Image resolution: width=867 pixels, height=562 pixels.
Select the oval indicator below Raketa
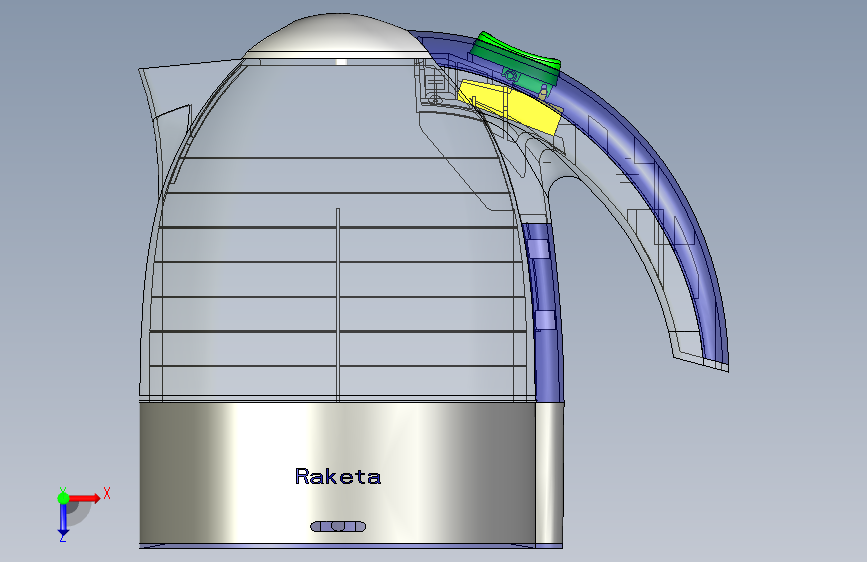click(338, 526)
